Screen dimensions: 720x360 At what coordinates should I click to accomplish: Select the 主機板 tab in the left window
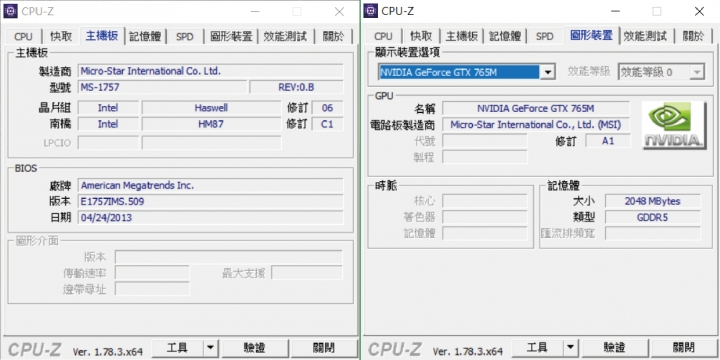pos(102,36)
